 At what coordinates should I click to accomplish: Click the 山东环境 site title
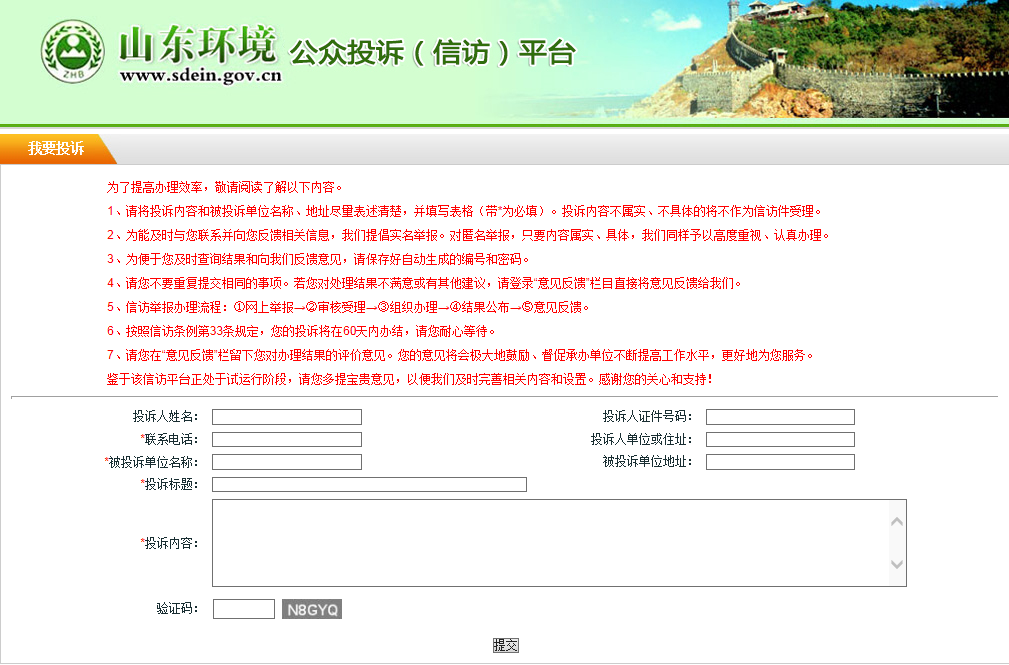point(196,43)
